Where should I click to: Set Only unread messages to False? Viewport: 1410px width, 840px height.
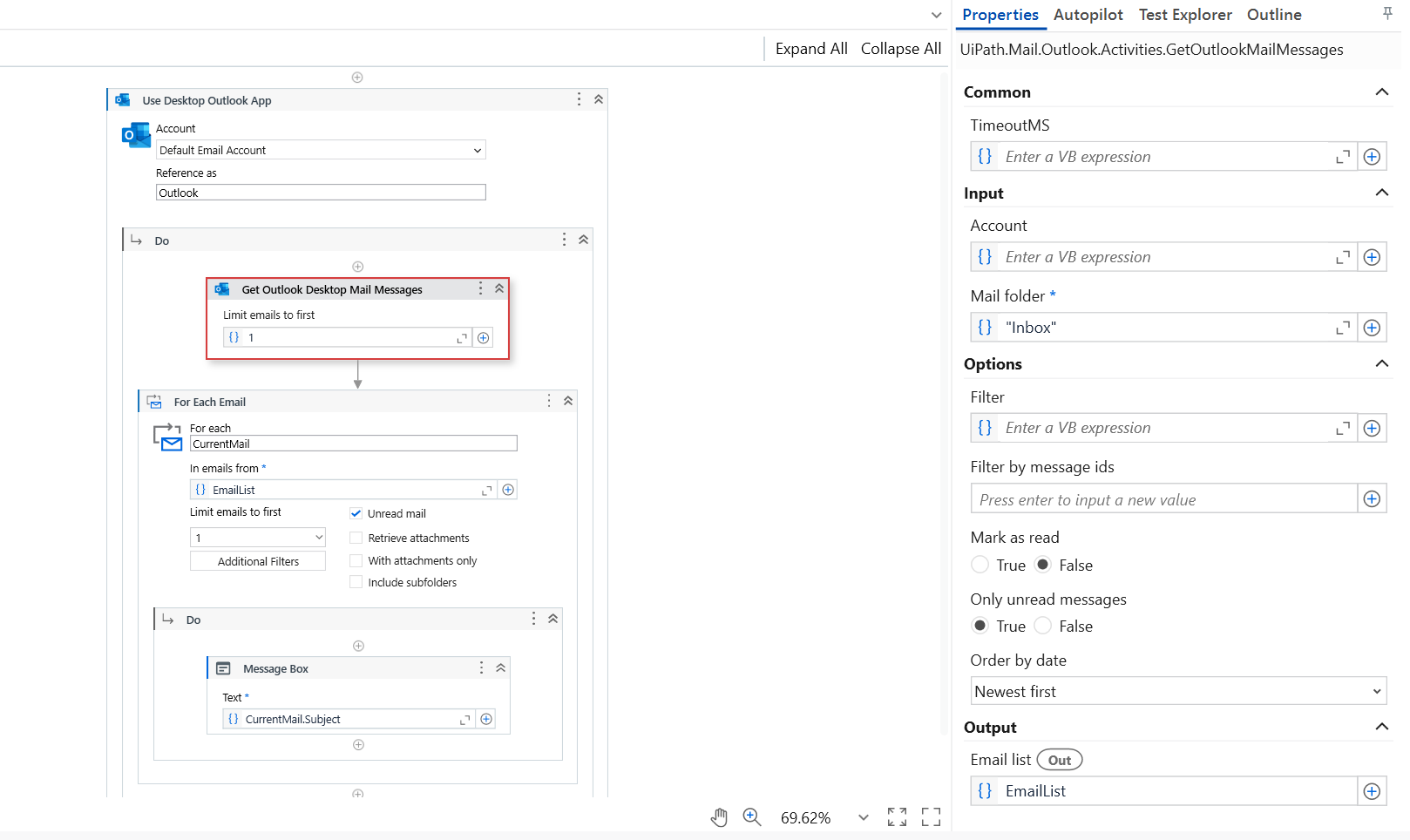click(x=1043, y=626)
